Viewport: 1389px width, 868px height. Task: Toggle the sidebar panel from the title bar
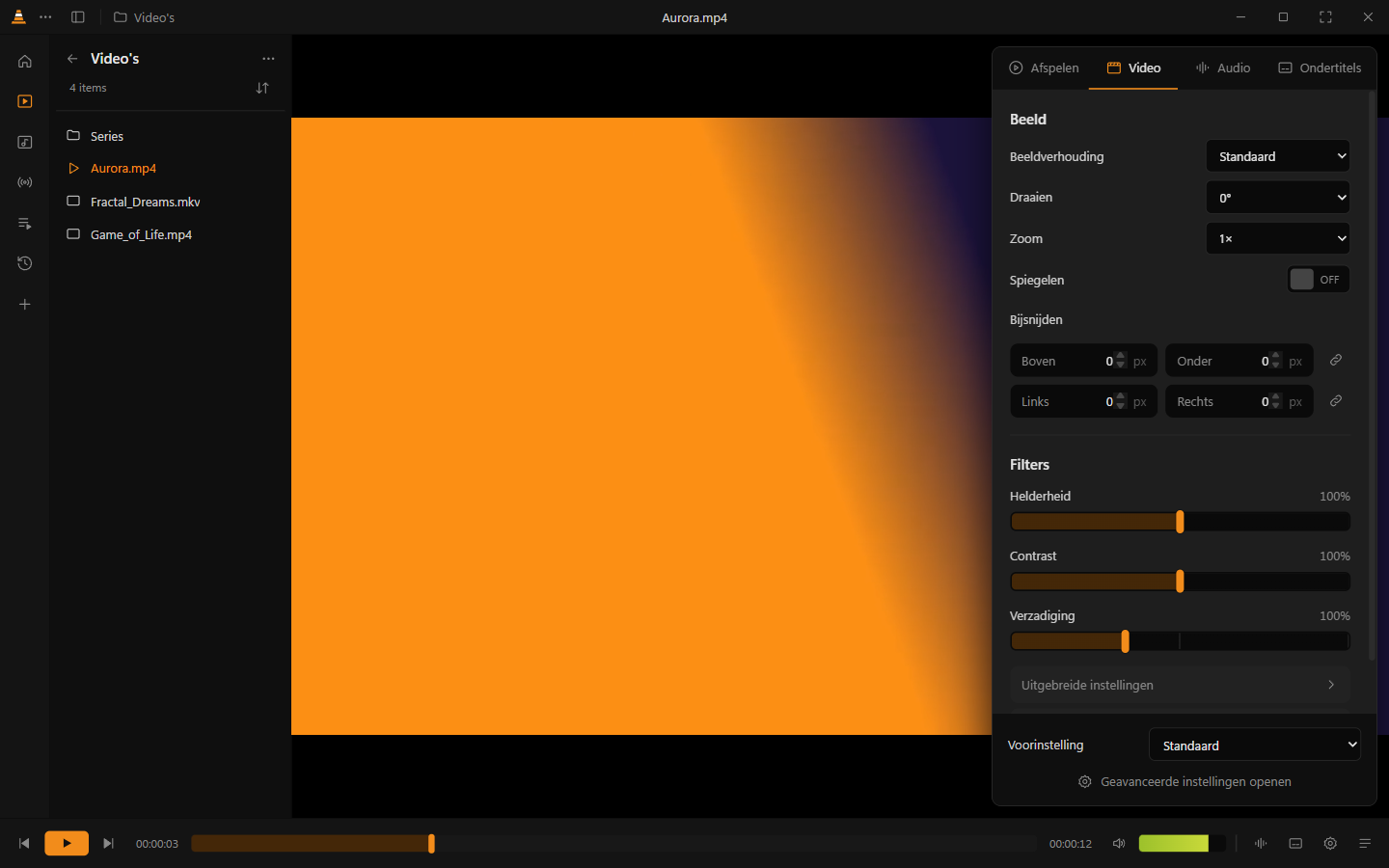(x=78, y=17)
